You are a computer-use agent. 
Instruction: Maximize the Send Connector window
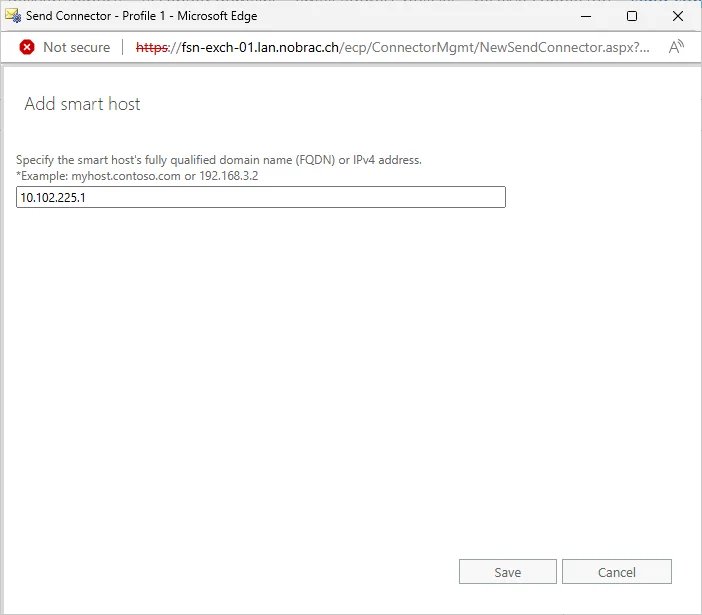(632, 16)
